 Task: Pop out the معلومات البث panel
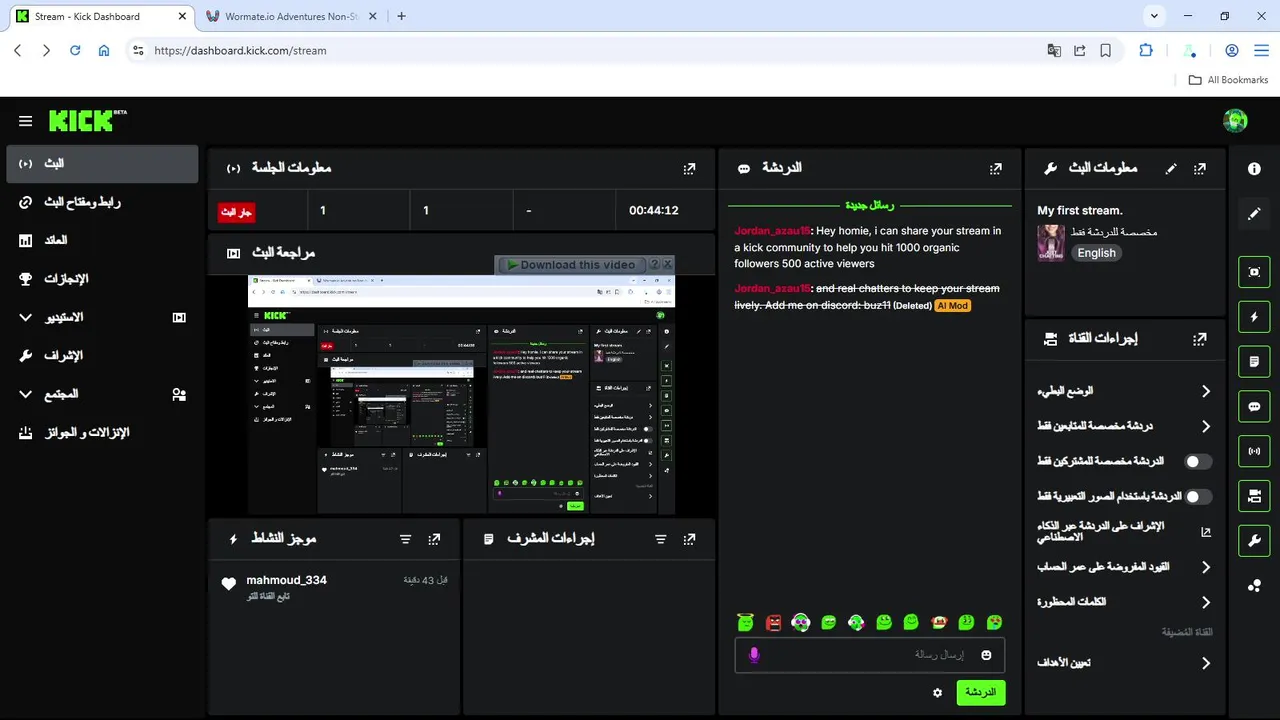click(1200, 169)
